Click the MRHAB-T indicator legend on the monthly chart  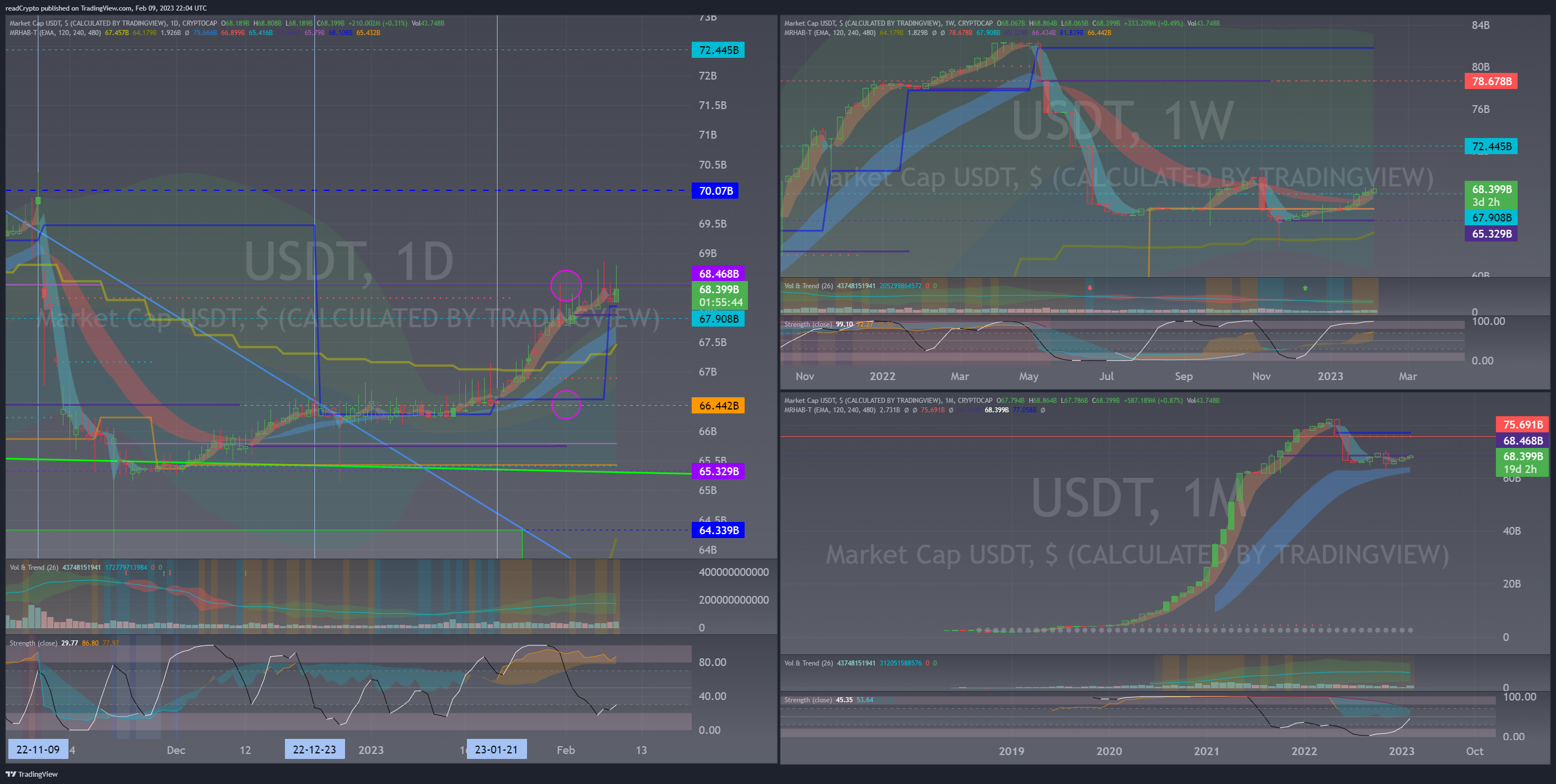[x=829, y=410]
